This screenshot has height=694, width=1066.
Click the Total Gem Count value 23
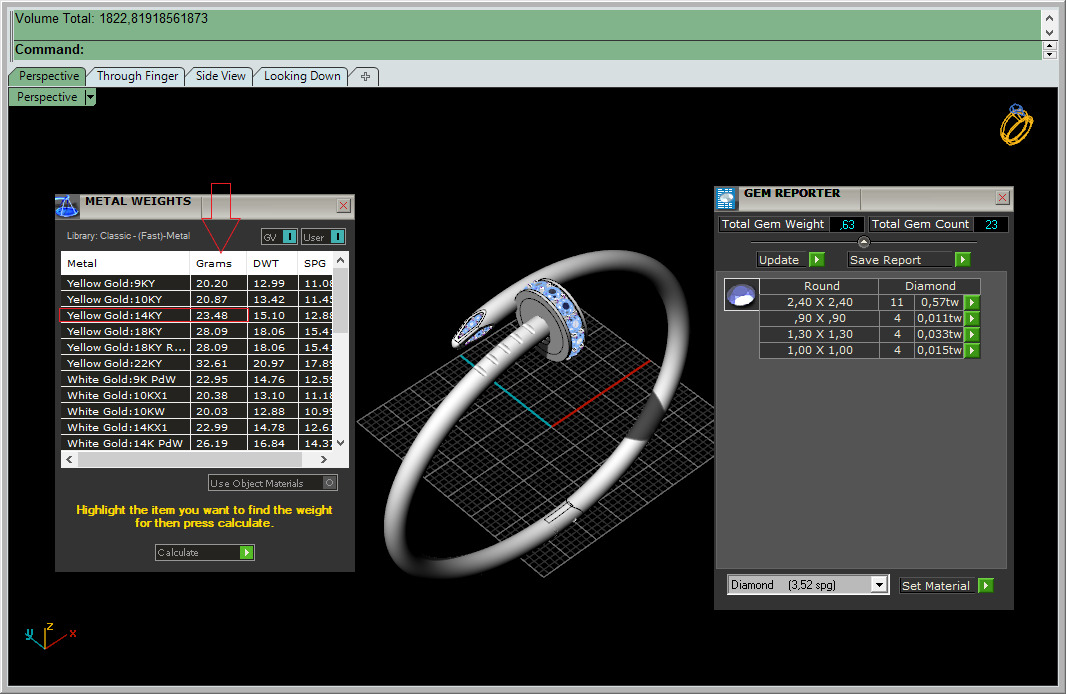(x=991, y=224)
